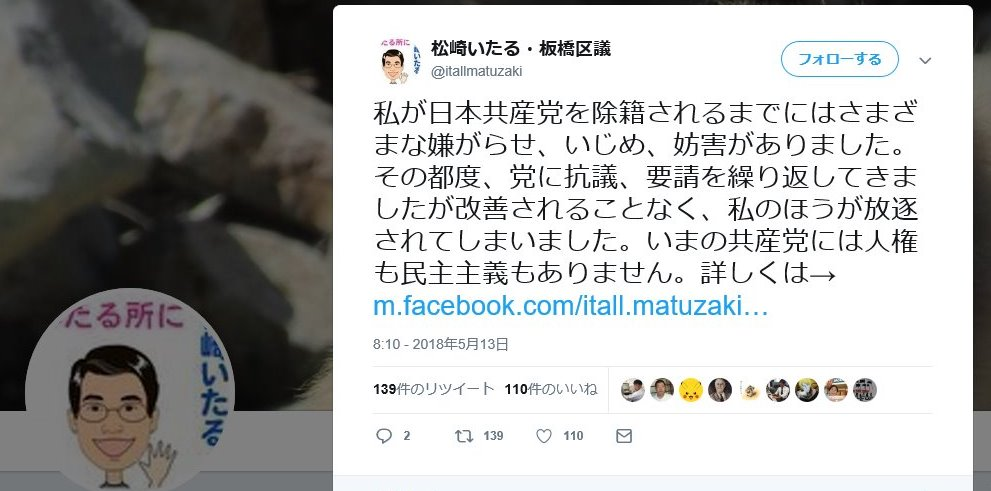This screenshot has width=991, height=491.
Task: Open last liker avatar in the row
Action: [865, 390]
